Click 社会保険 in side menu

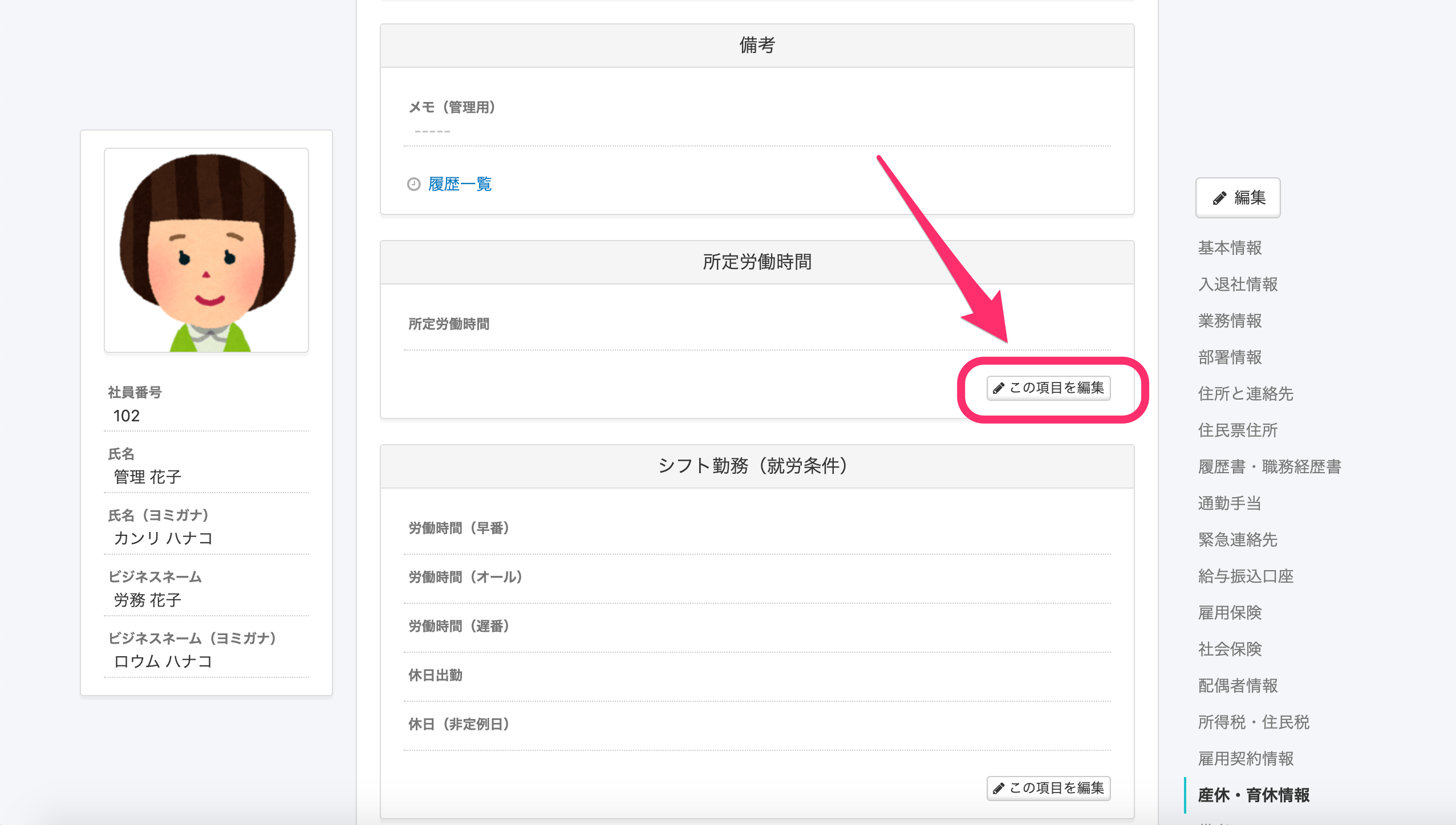pyautogui.click(x=1230, y=649)
